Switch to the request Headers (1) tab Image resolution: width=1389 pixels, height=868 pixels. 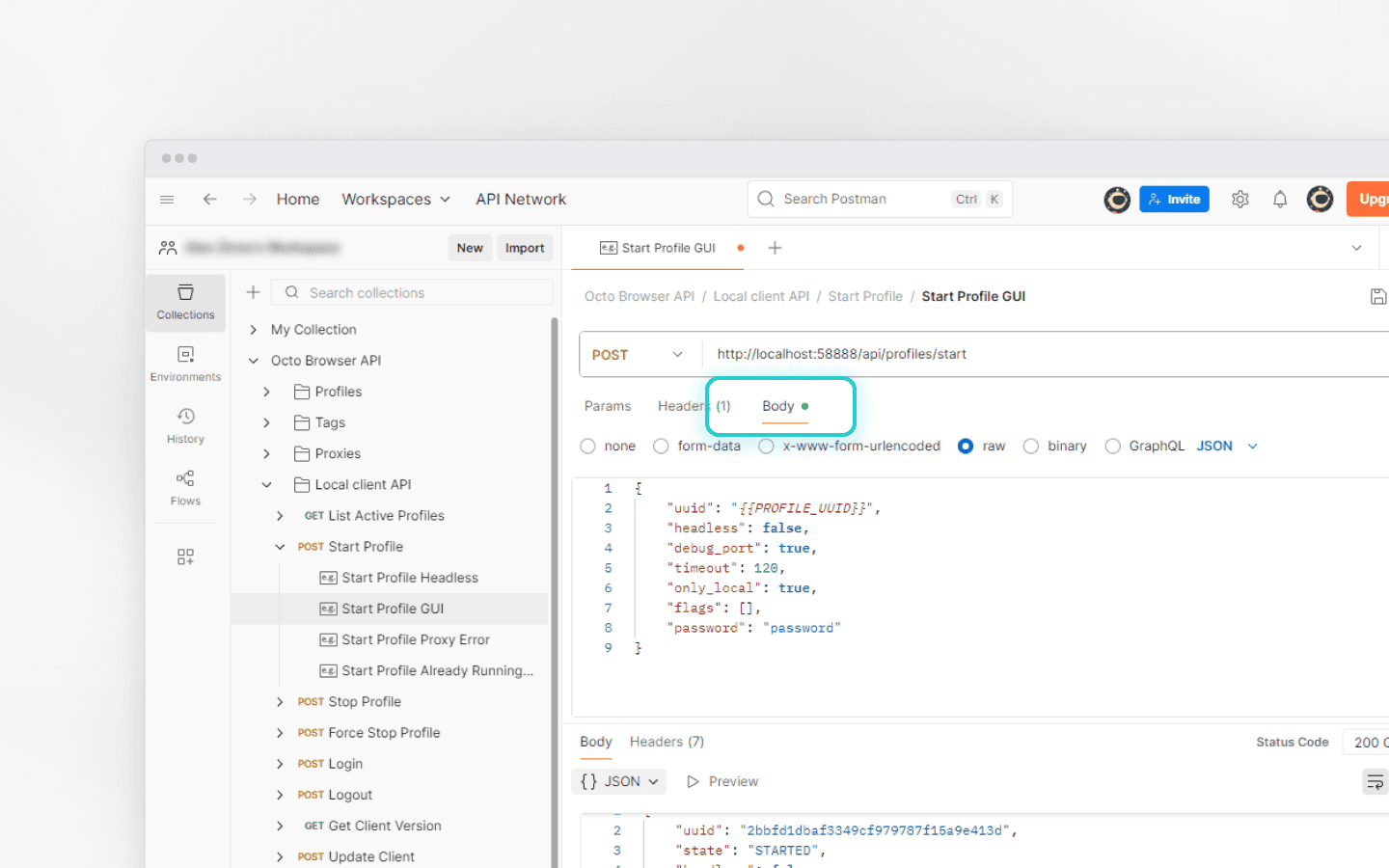tap(694, 406)
